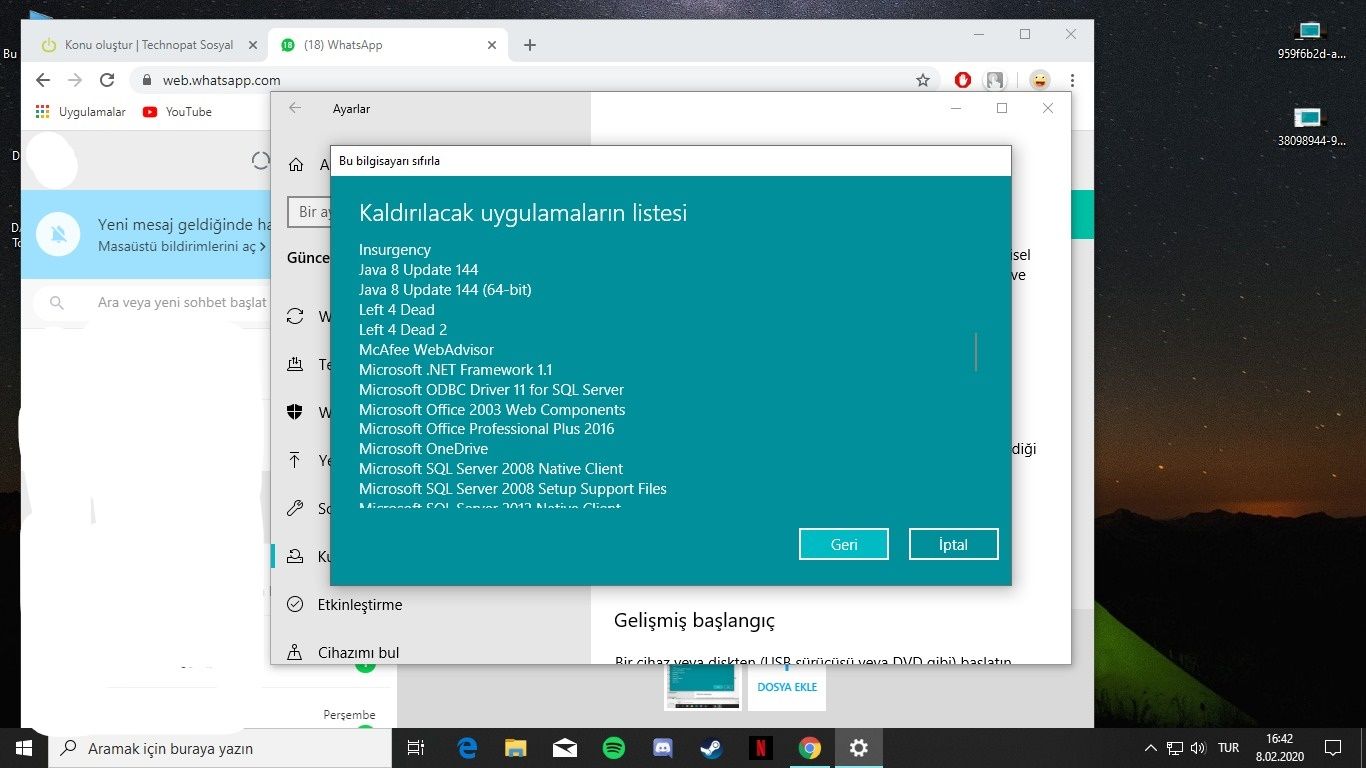
Task: Reload the WhatsApp web page
Action: pyautogui.click(x=107, y=80)
